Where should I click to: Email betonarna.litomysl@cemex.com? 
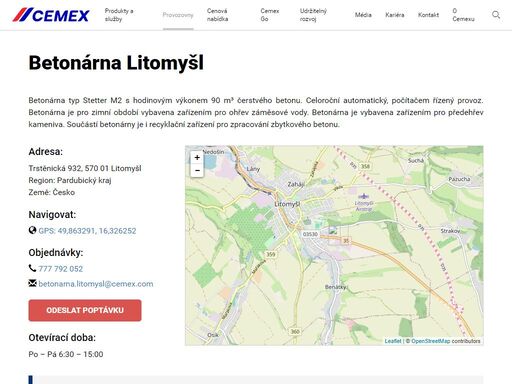coord(96,284)
